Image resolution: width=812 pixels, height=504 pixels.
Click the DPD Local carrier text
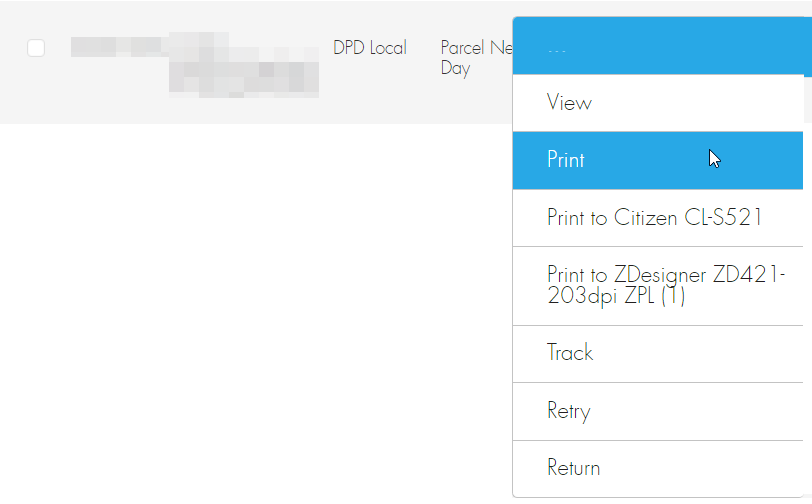tap(370, 48)
